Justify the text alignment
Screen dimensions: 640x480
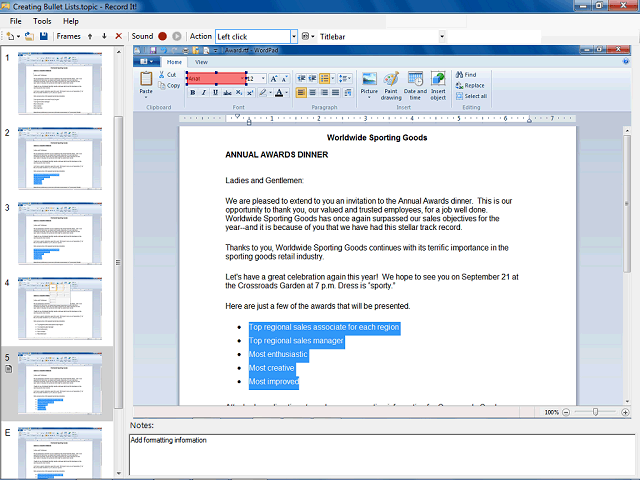tap(336, 93)
